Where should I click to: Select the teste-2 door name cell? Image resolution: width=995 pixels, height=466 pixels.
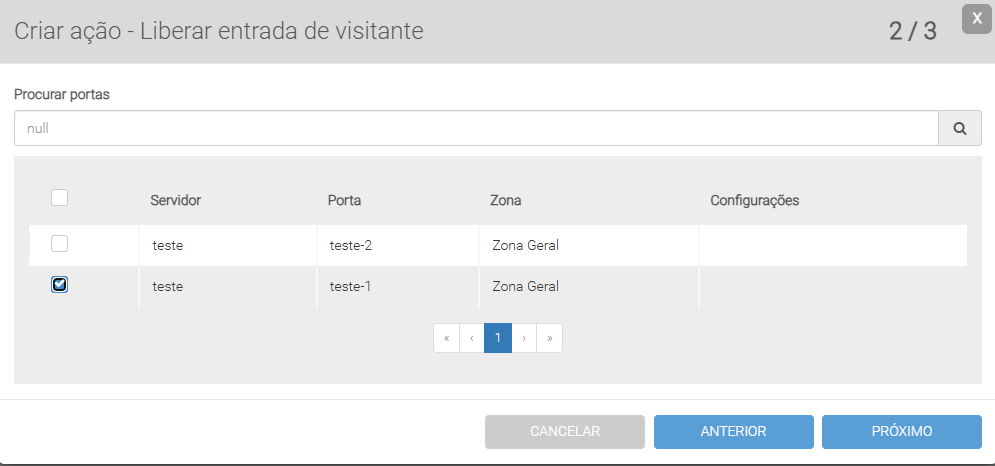coord(351,244)
